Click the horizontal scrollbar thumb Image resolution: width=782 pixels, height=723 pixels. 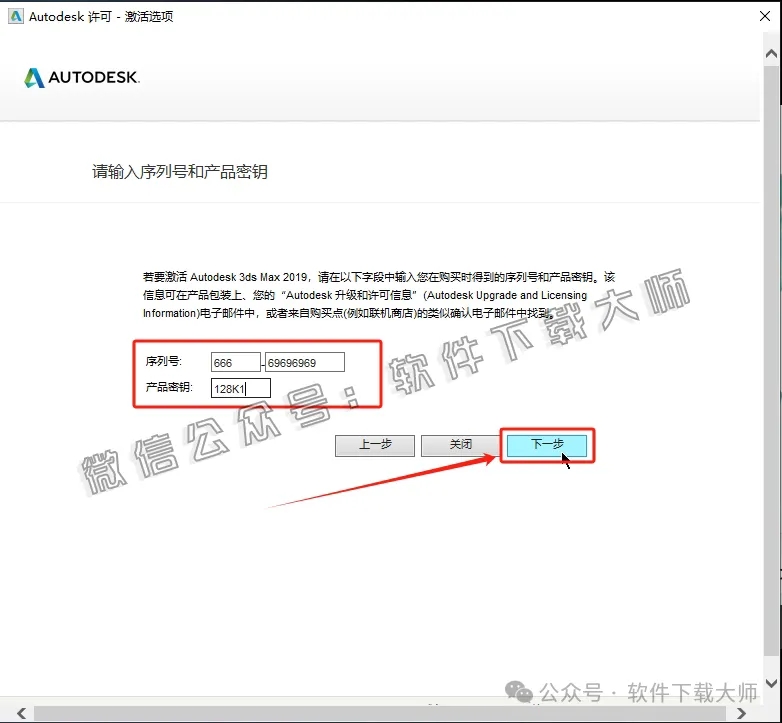click(380, 713)
